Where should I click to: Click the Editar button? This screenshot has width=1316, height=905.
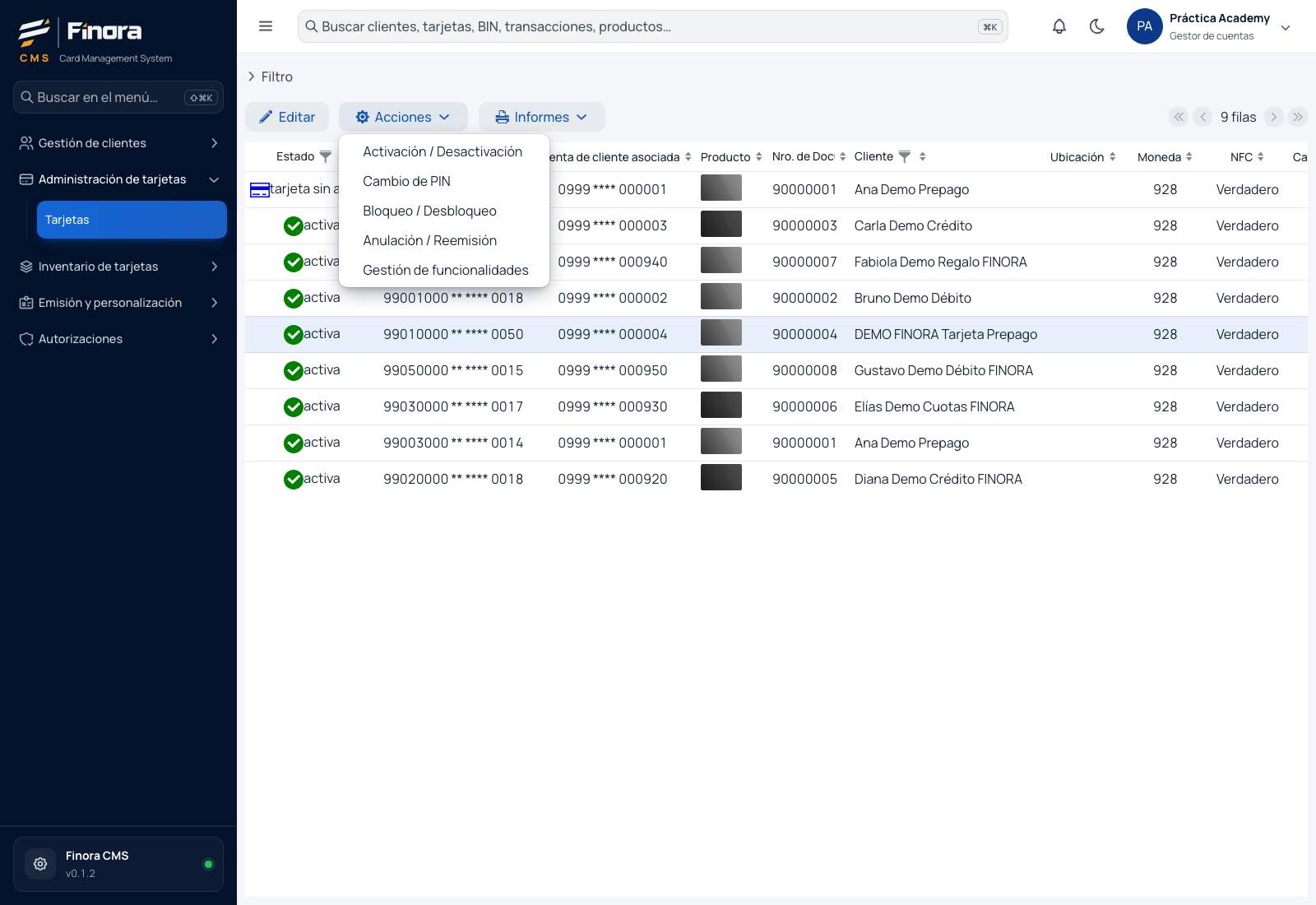(x=287, y=117)
